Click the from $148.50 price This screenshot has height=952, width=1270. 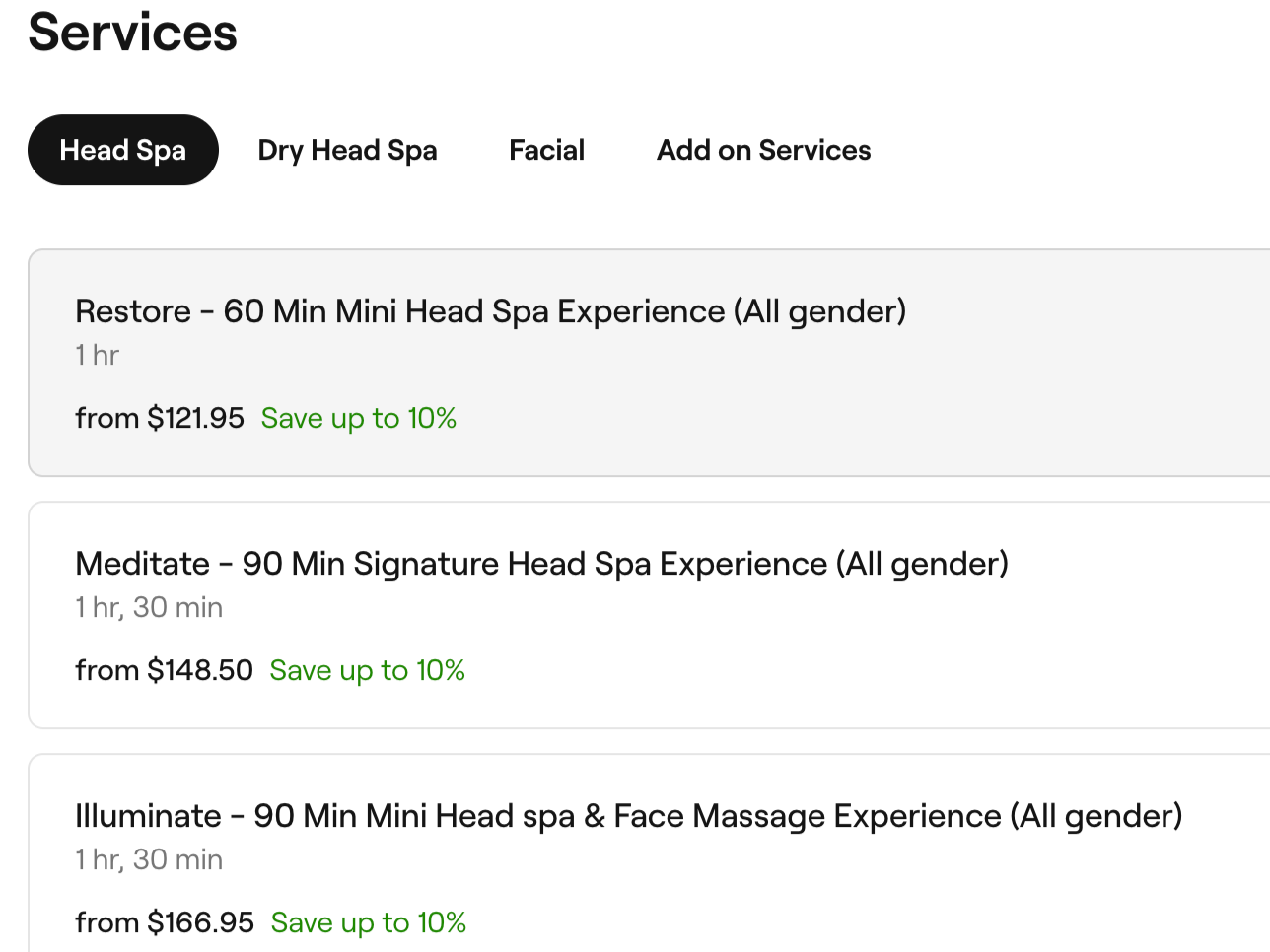click(x=164, y=670)
